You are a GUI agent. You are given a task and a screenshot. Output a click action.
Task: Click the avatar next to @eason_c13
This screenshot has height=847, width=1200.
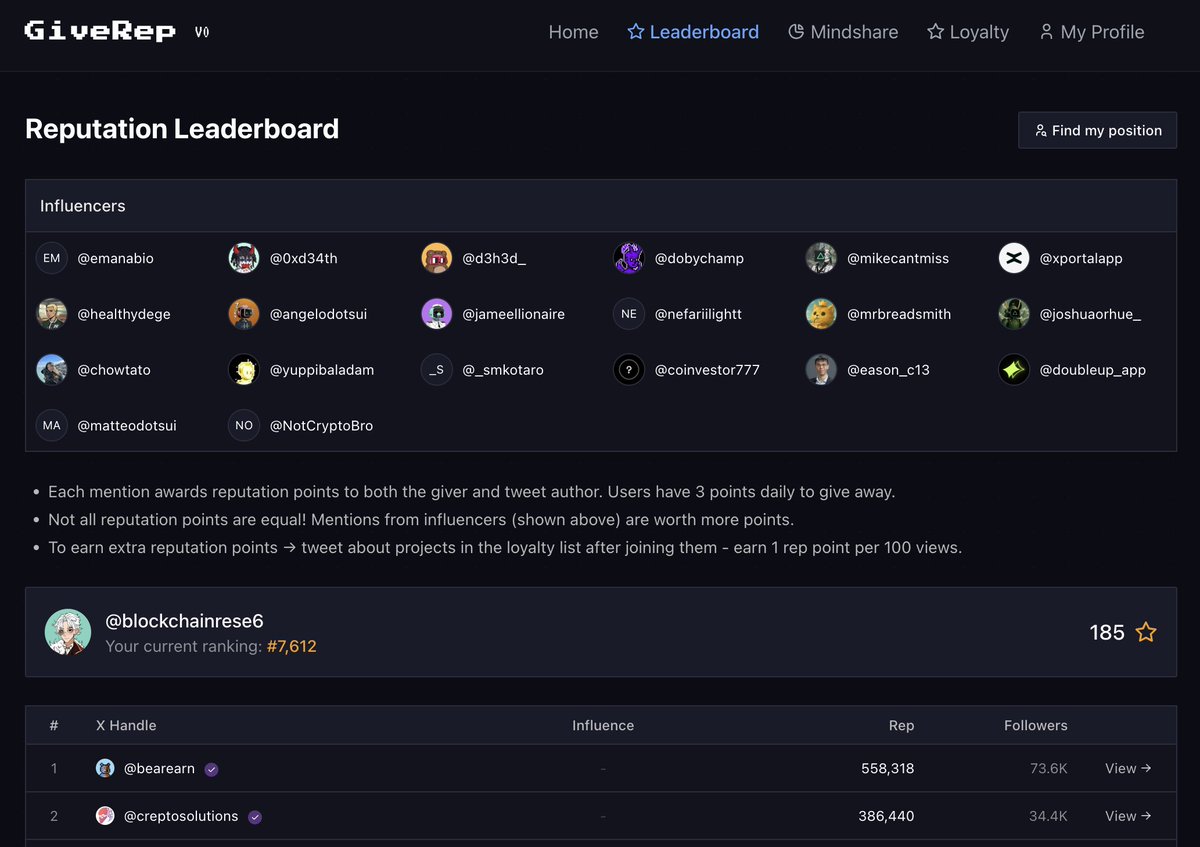(x=821, y=370)
